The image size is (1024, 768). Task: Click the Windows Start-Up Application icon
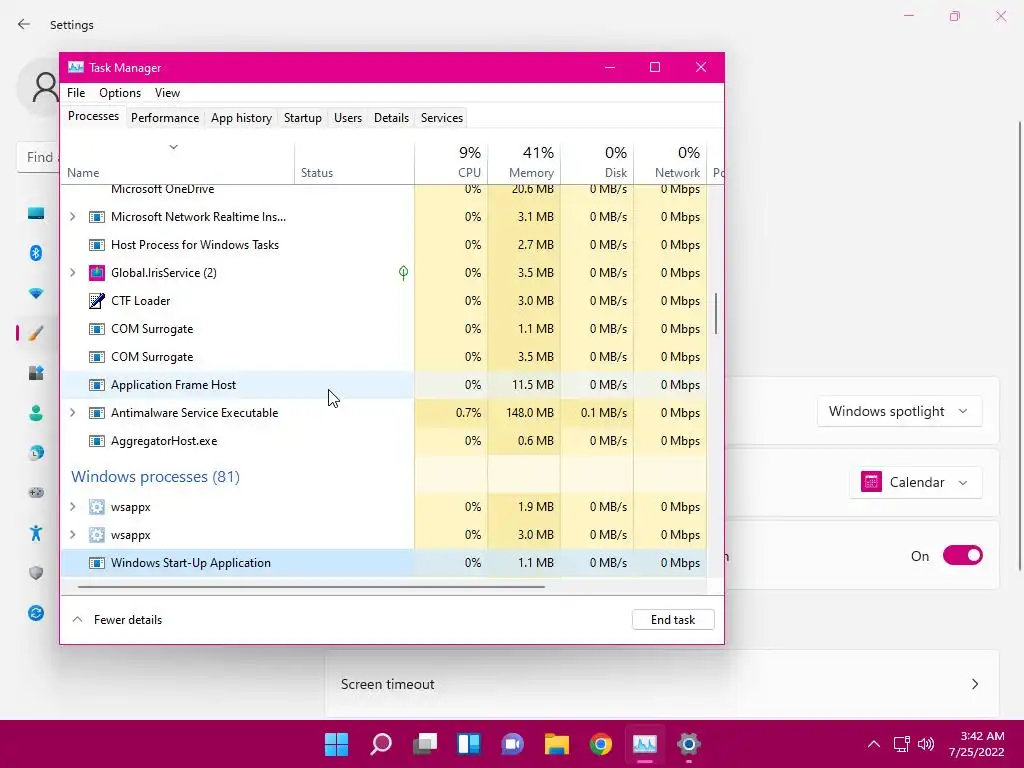point(97,563)
